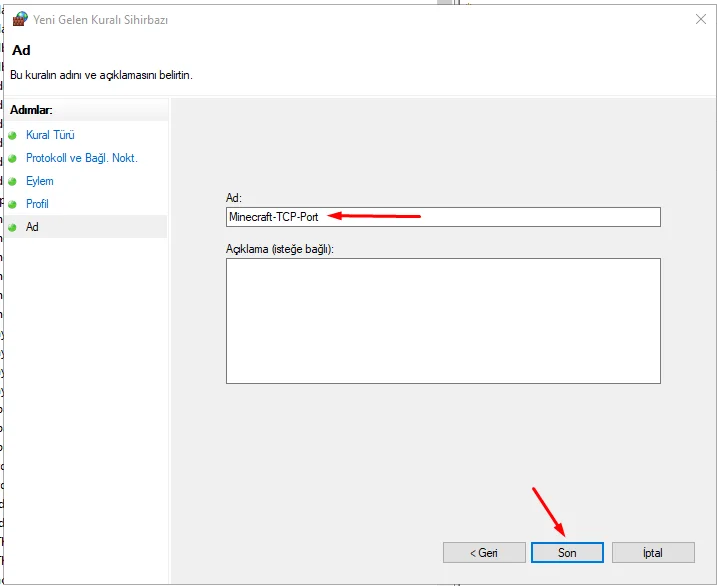
Task: Click the Adımlar: steps header
Action: 31,110
